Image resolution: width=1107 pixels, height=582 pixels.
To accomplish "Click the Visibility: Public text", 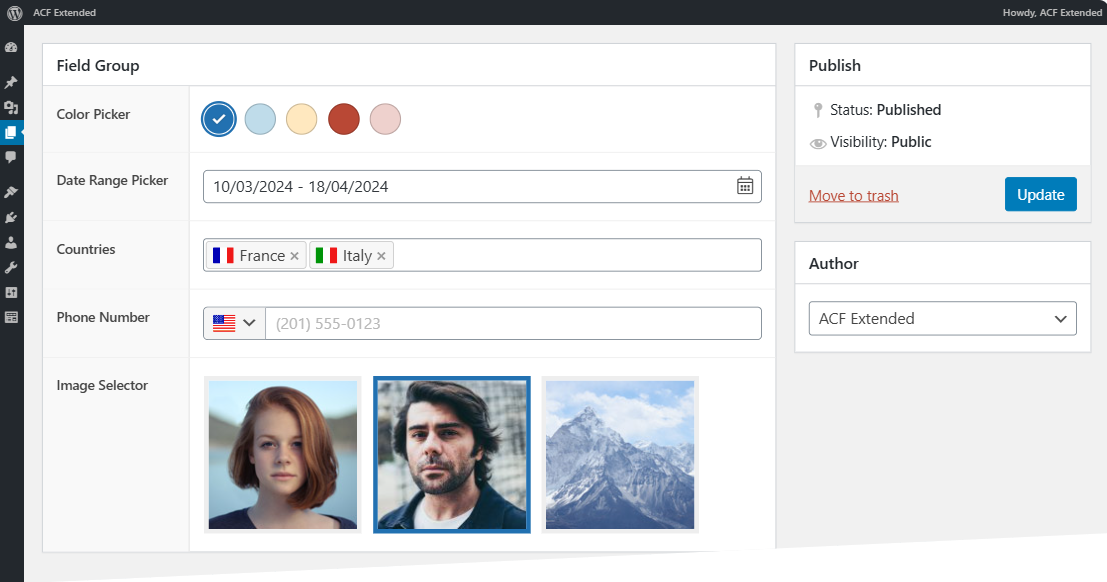I will point(880,142).
